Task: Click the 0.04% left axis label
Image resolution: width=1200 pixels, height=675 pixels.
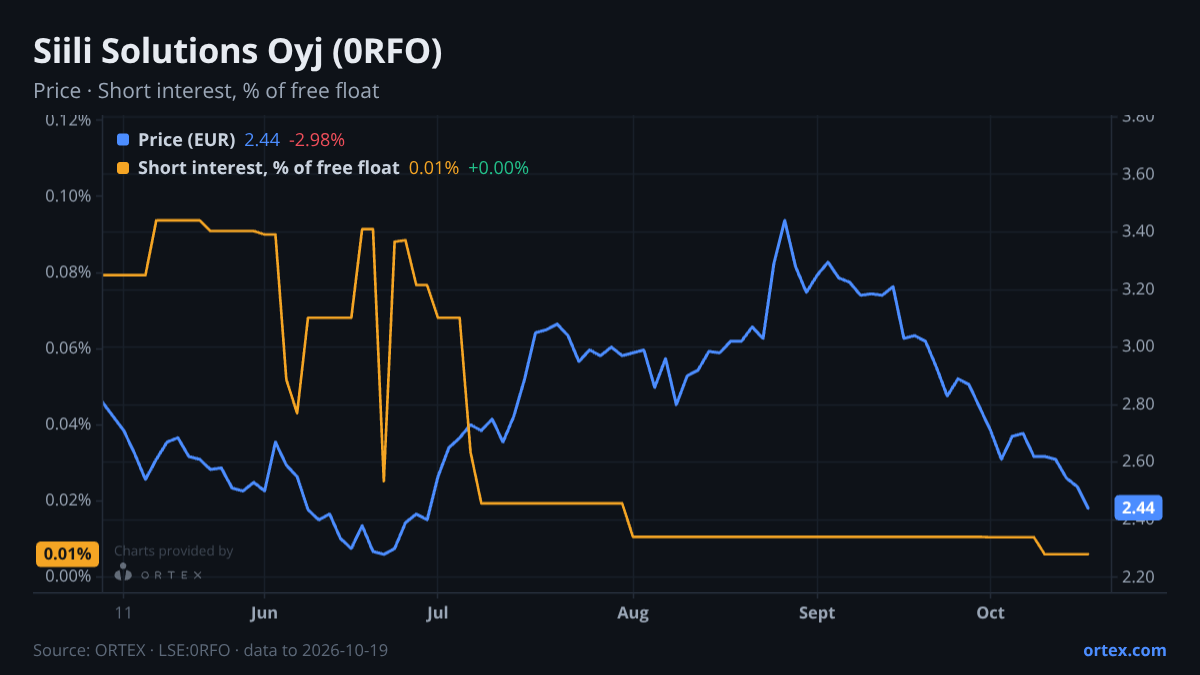Action: tap(68, 424)
